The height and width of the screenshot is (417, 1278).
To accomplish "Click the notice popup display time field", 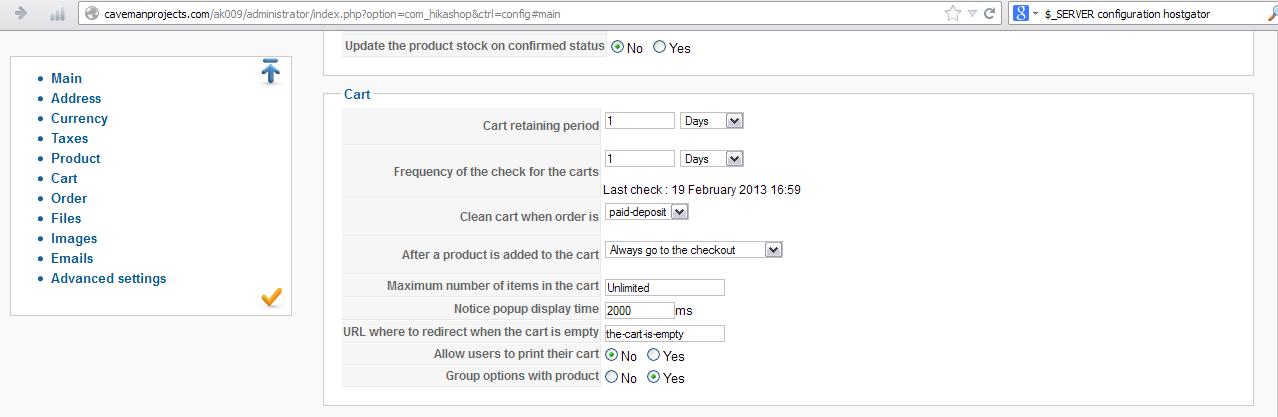I will coord(639,310).
